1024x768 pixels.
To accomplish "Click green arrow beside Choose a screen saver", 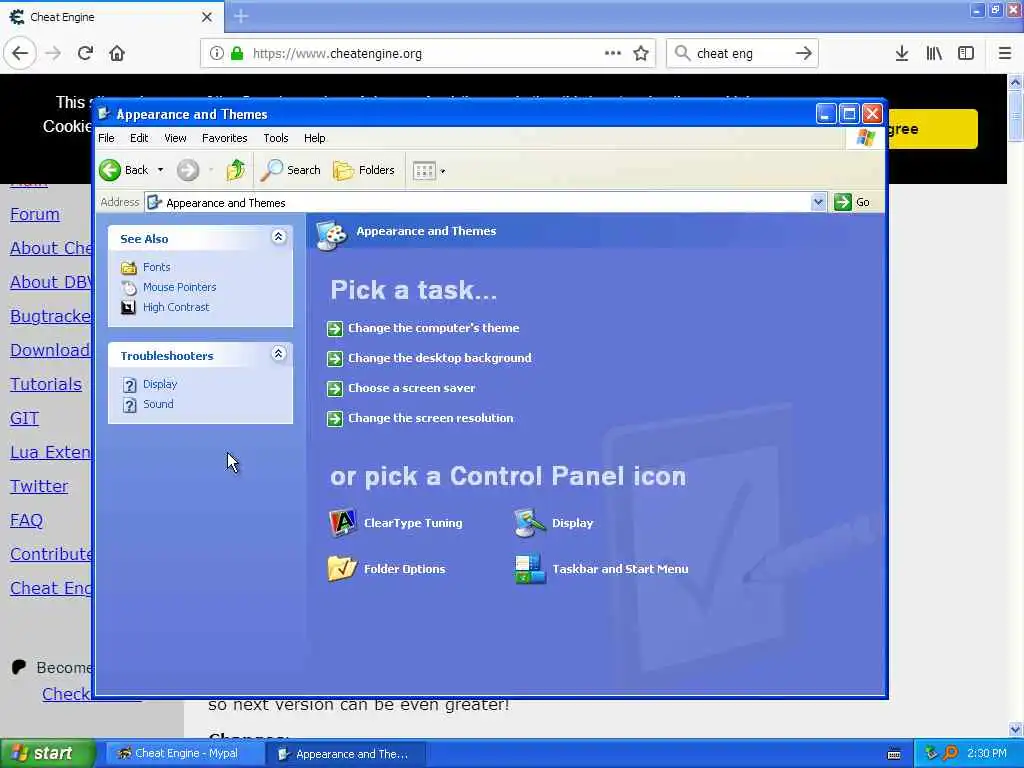I will click(334, 389).
